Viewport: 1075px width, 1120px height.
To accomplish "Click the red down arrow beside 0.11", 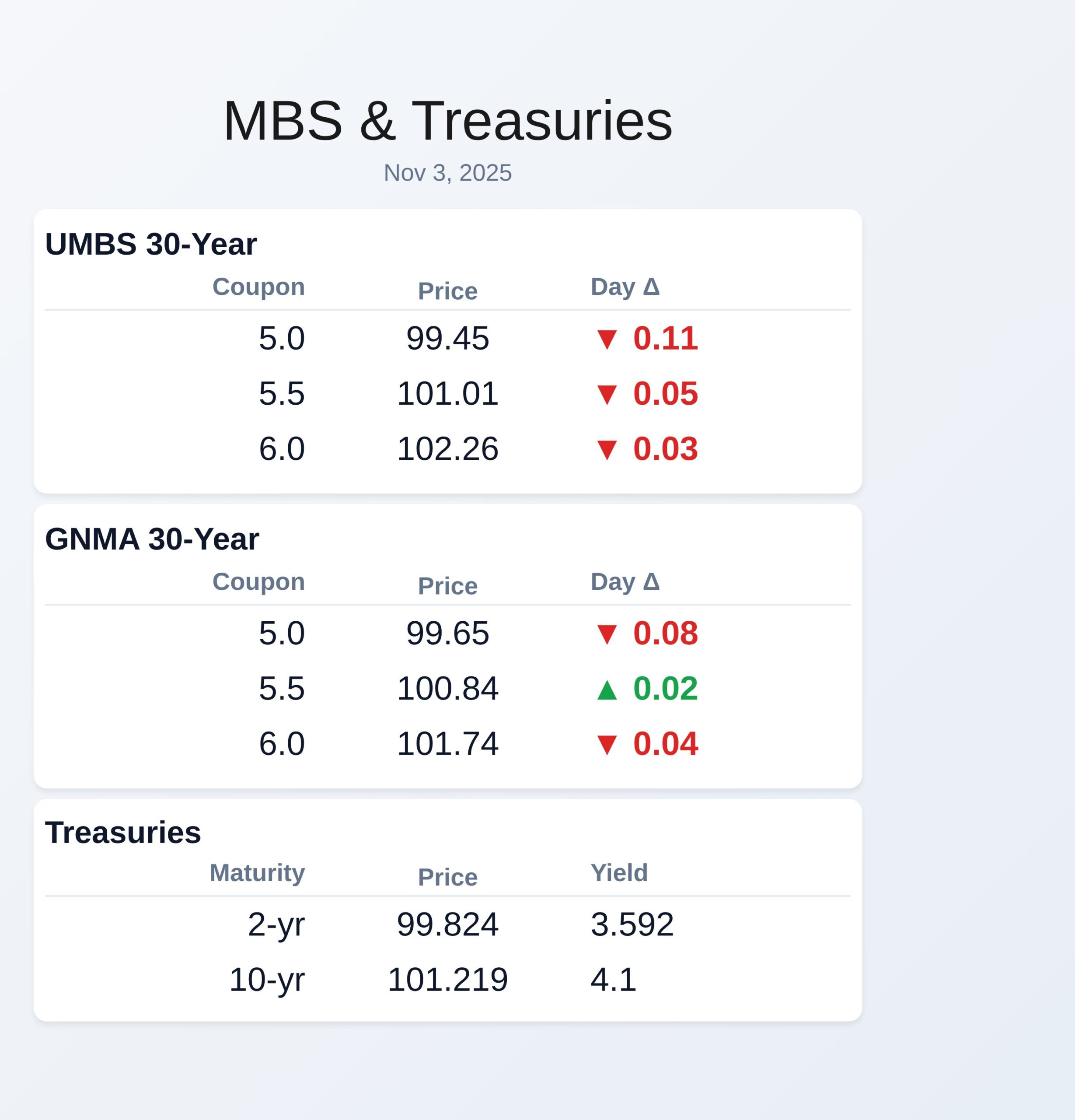I will pyautogui.click(x=606, y=339).
